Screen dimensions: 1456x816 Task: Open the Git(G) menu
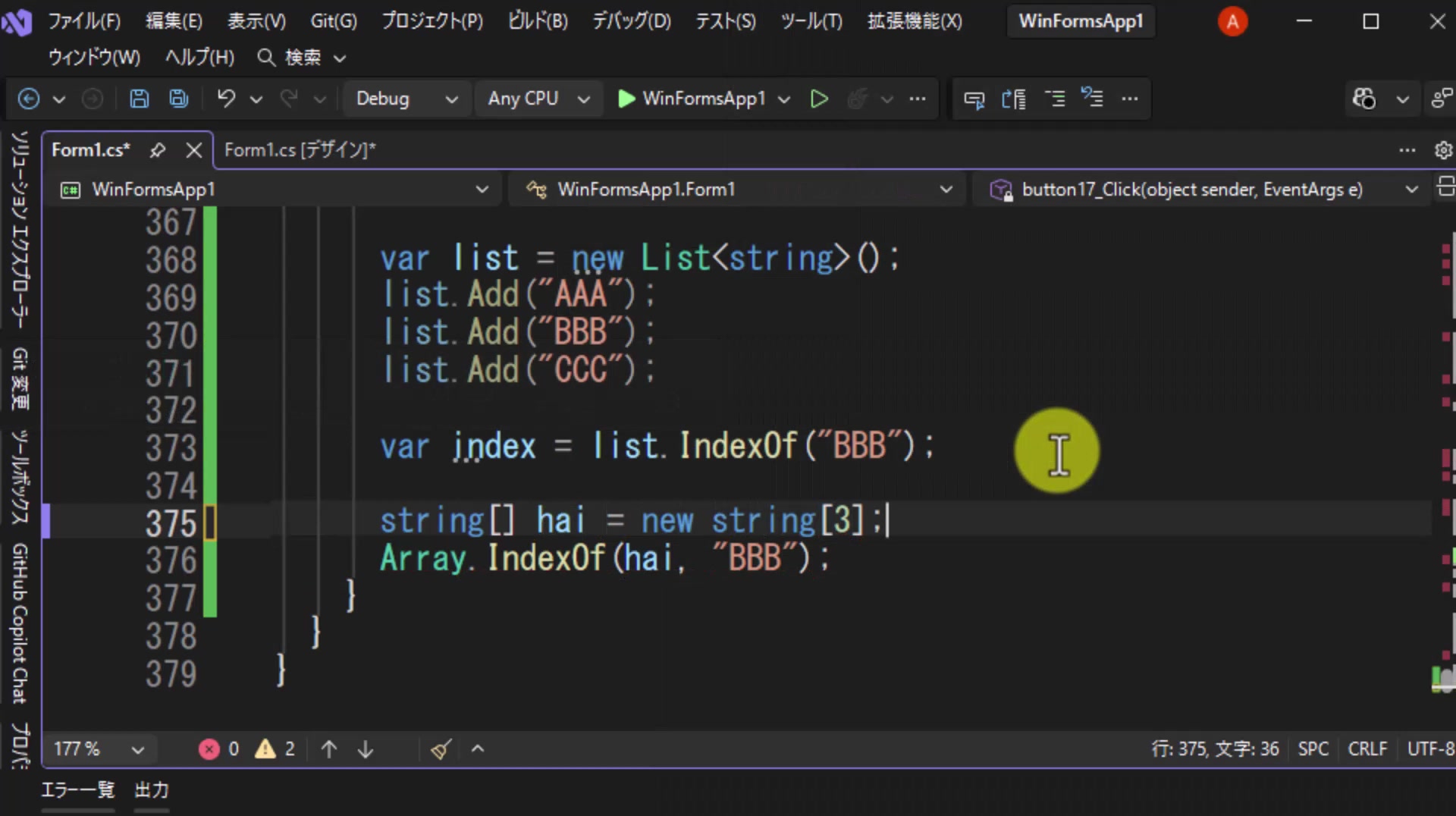(334, 21)
